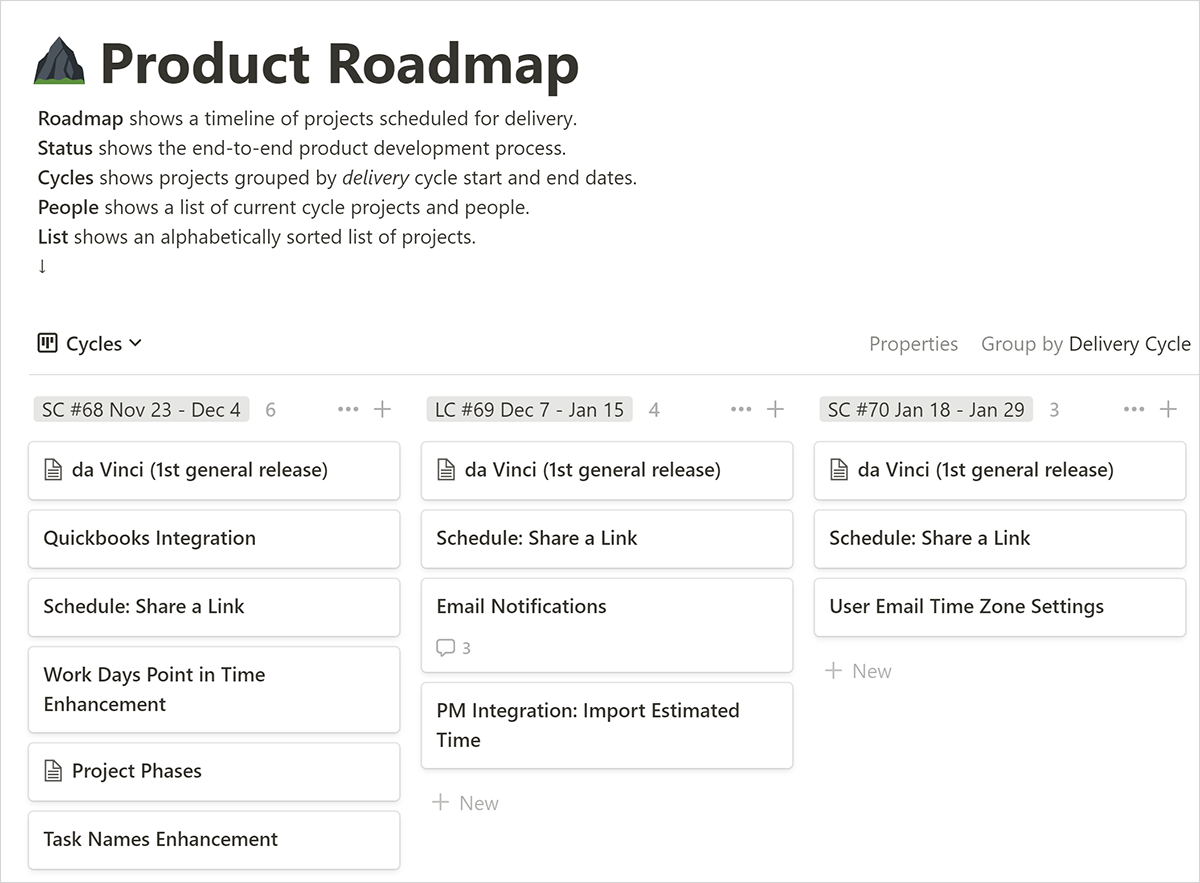The width and height of the screenshot is (1200, 883).
Task: Open the three-dot menu for LC #69 column
Action: pyautogui.click(x=741, y=409)
